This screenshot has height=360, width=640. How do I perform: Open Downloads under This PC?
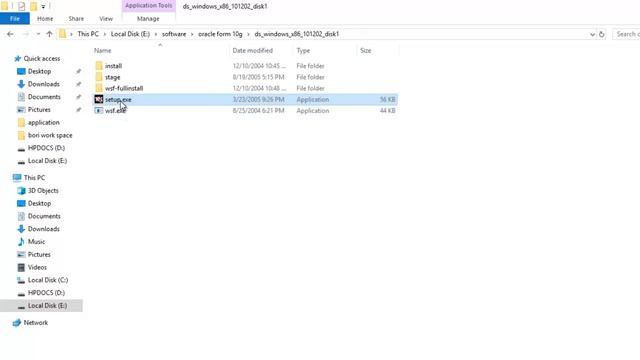(44, 229)
